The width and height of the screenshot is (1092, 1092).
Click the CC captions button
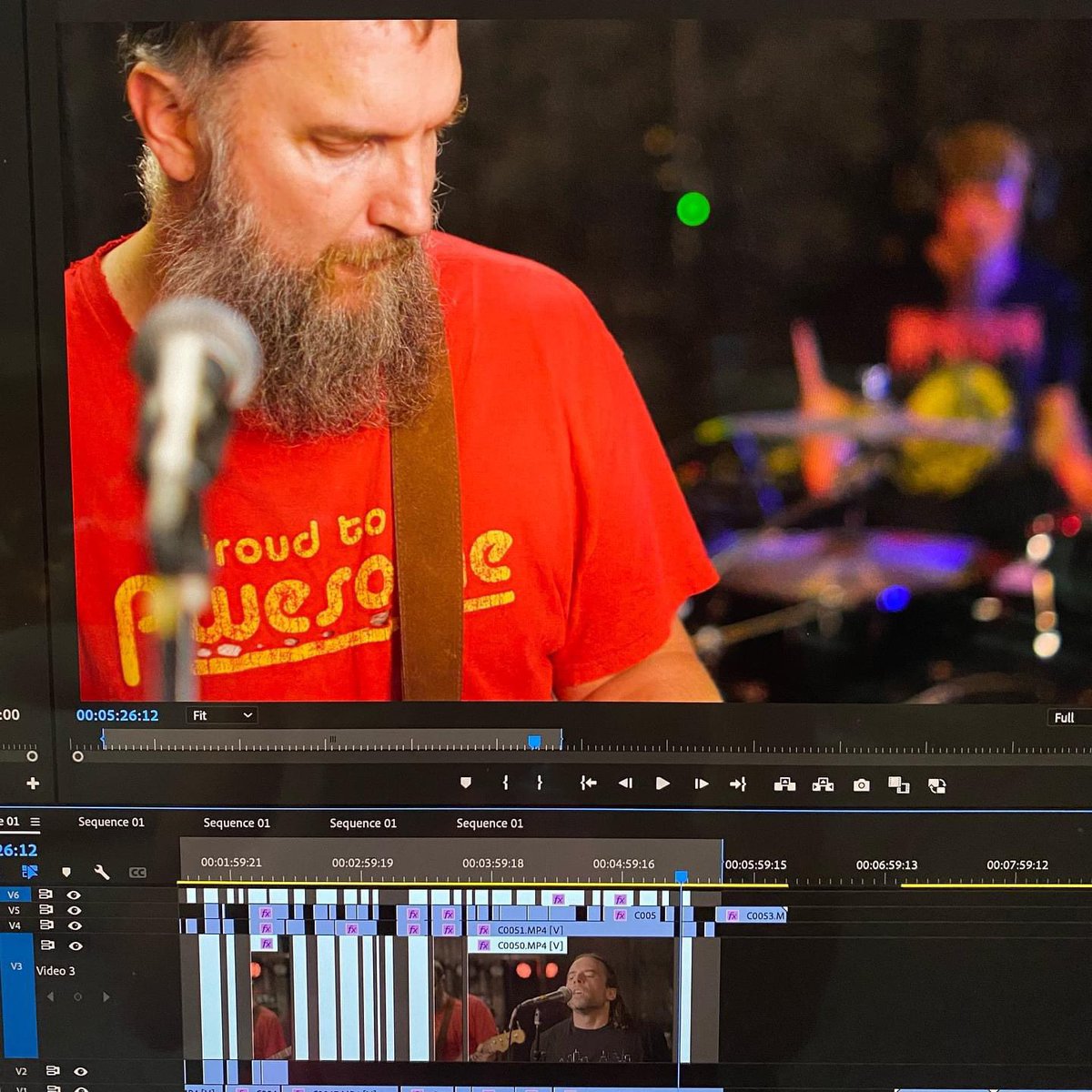(137, 873)
